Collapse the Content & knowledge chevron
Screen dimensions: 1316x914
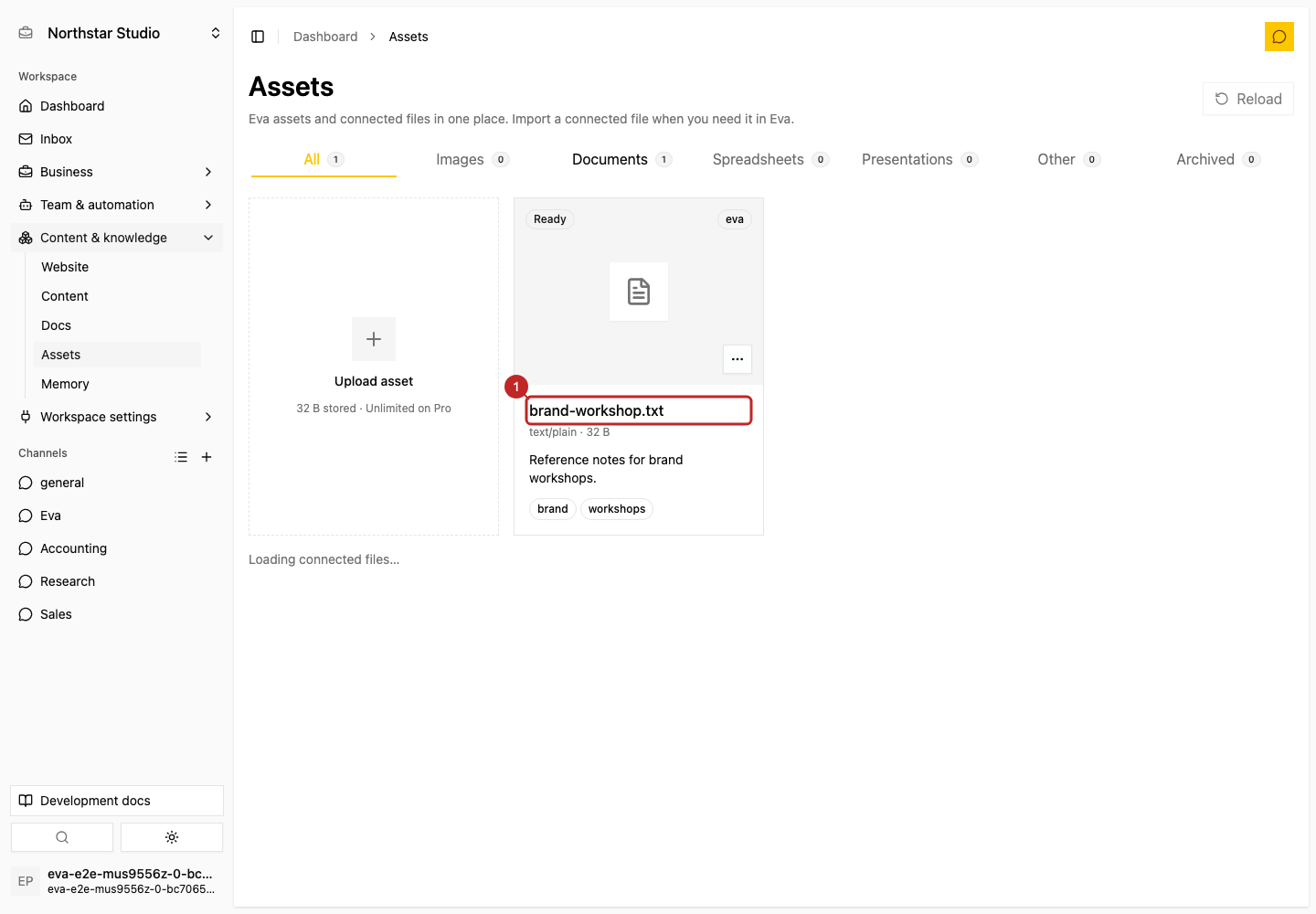(208, 238)
